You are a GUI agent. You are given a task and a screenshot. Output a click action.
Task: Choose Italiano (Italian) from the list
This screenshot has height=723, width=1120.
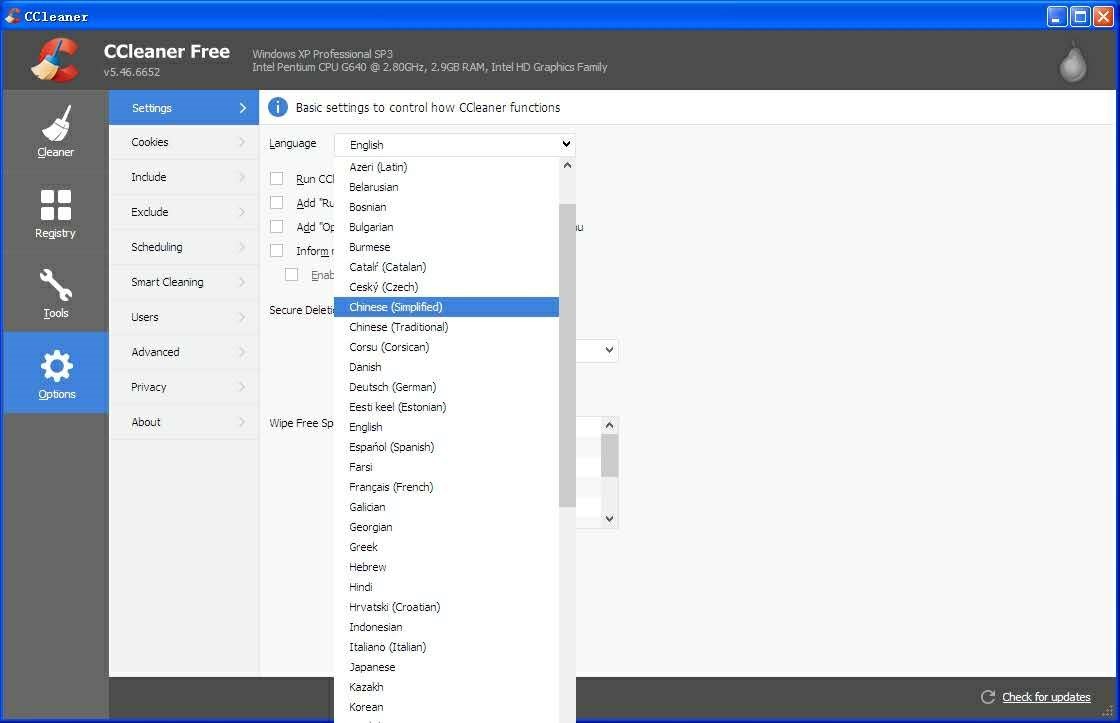tap(446, 647)
